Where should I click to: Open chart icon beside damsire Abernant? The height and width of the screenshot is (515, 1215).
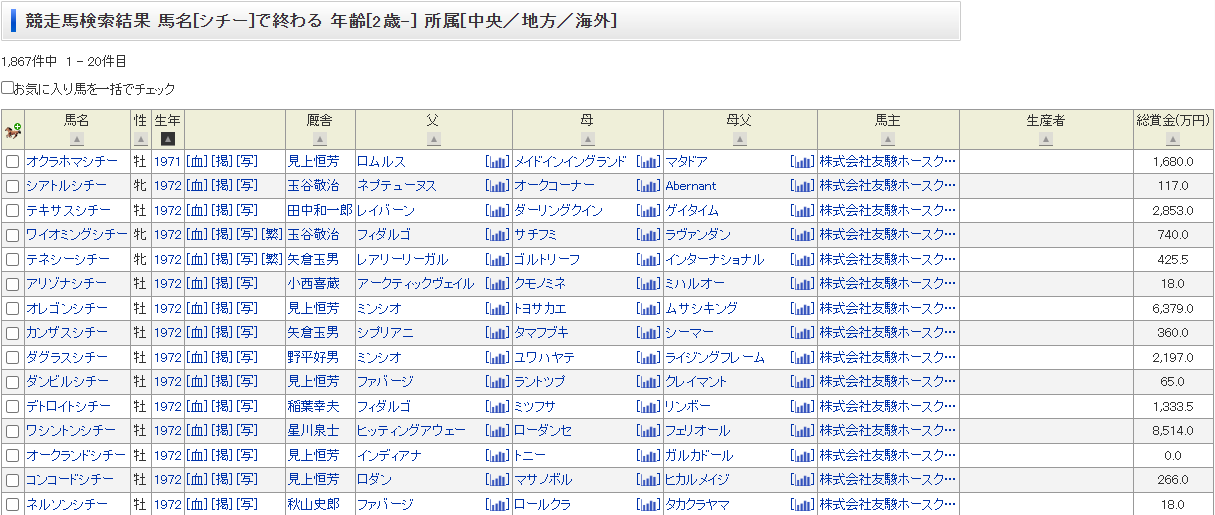(x=803, y=186)
